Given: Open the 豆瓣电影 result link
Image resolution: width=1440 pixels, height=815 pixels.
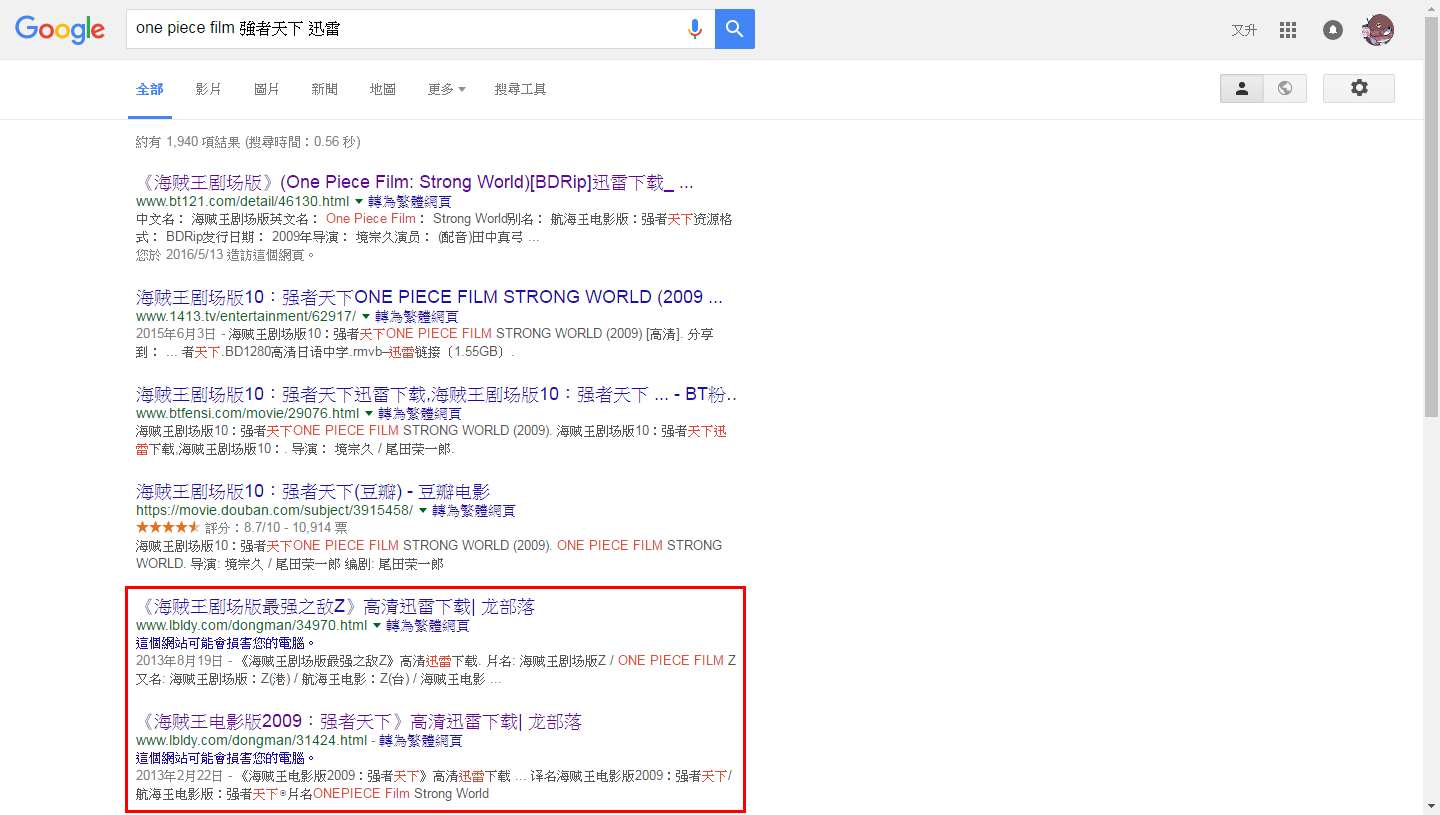Looking at the screenshot, I should pos(312,491).
